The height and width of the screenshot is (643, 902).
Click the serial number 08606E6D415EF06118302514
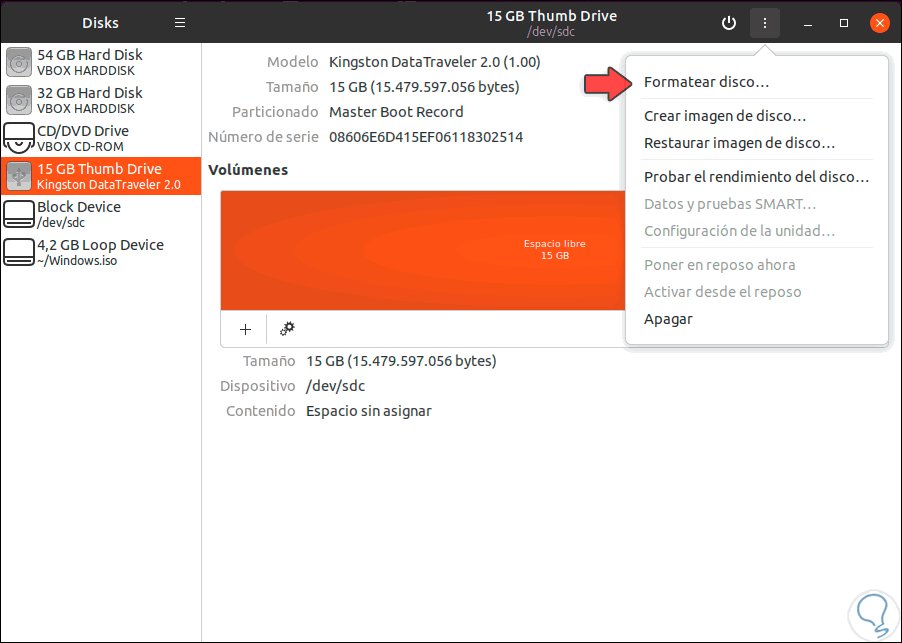tap(426, 137)
